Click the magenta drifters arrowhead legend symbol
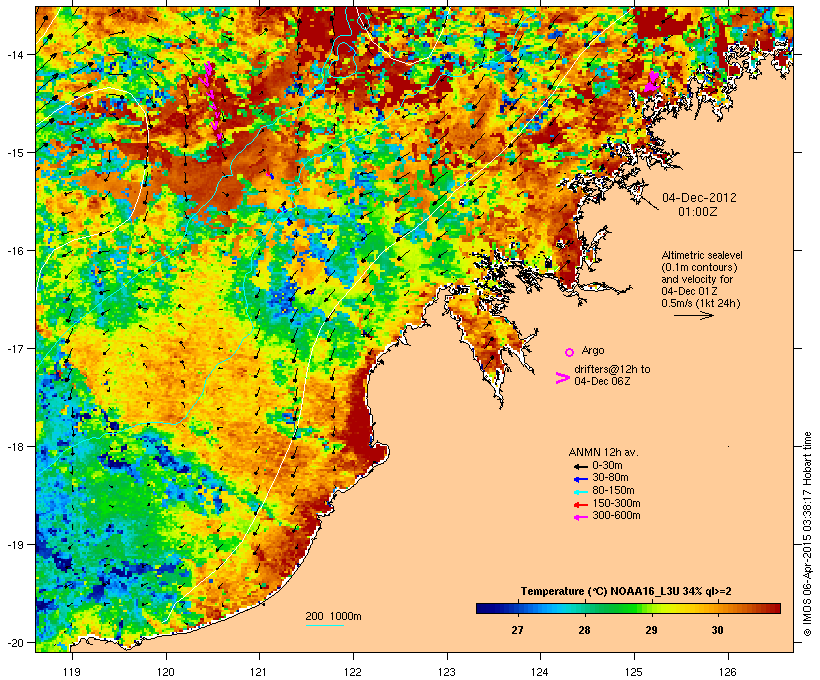The image size is (820, 680). 562,378
